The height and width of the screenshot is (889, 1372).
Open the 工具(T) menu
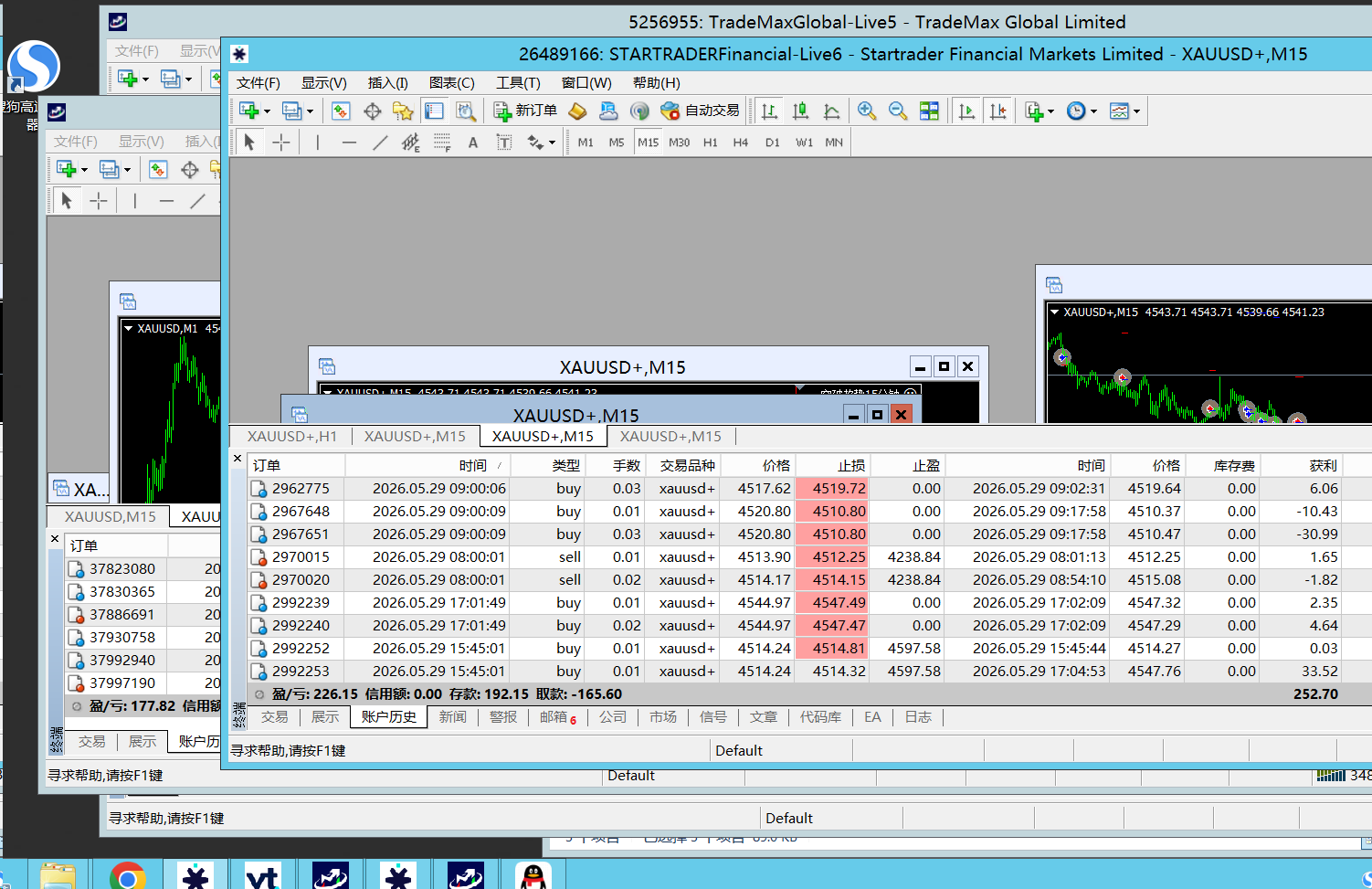pyautogui.click(x=518, y=83)
